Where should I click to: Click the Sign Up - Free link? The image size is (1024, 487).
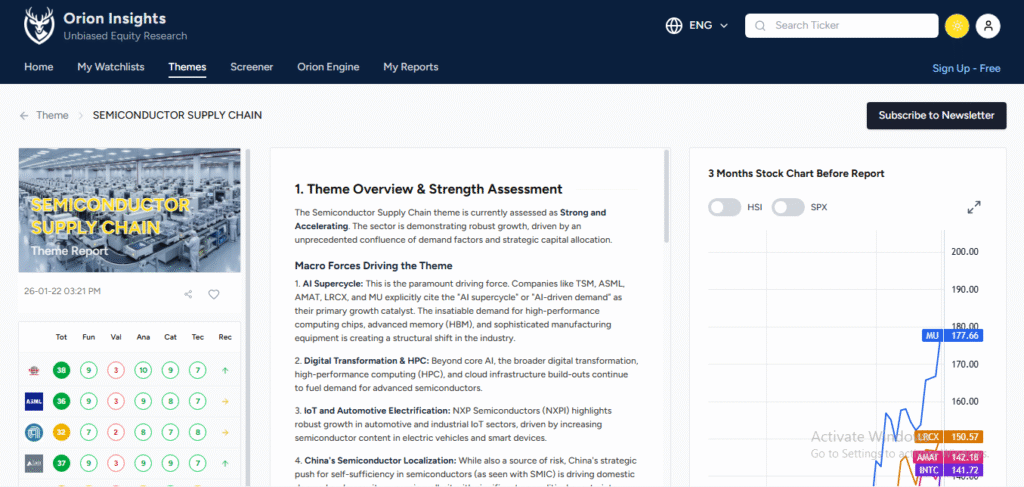pyautogui.click(x=965, y=68)
